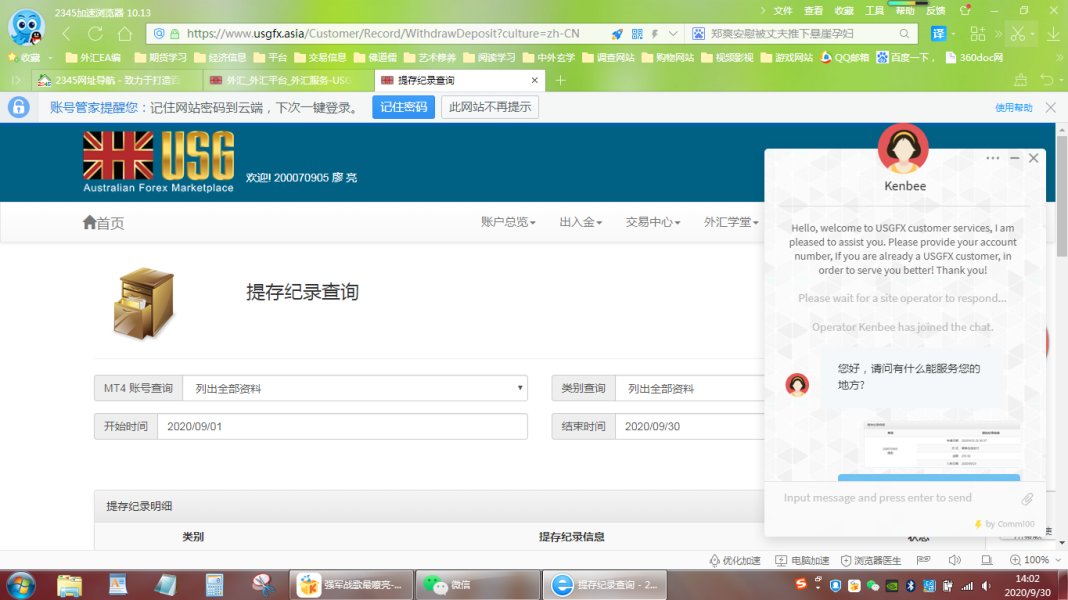Expand the 账户总览 navigation menu
This screenshot has width=1068, height=600.
pos(508,222)
